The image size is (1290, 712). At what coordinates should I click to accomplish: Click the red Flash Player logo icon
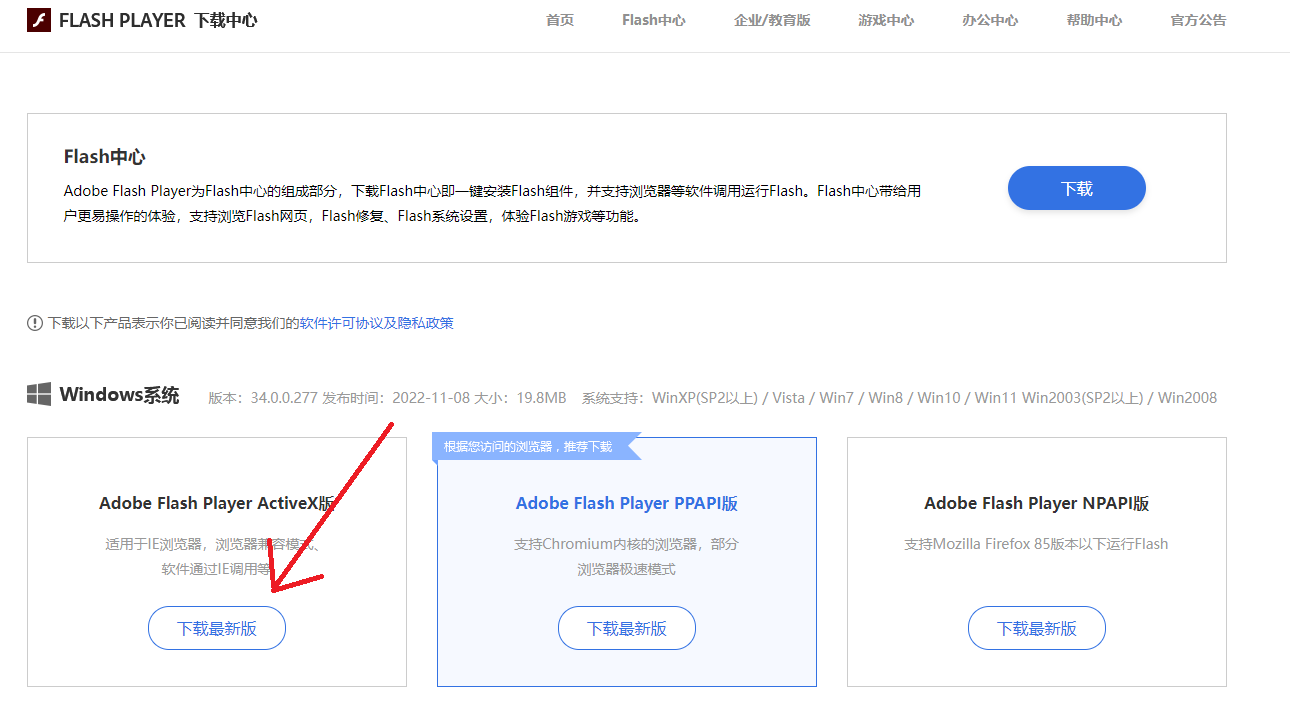pos(39,20)
